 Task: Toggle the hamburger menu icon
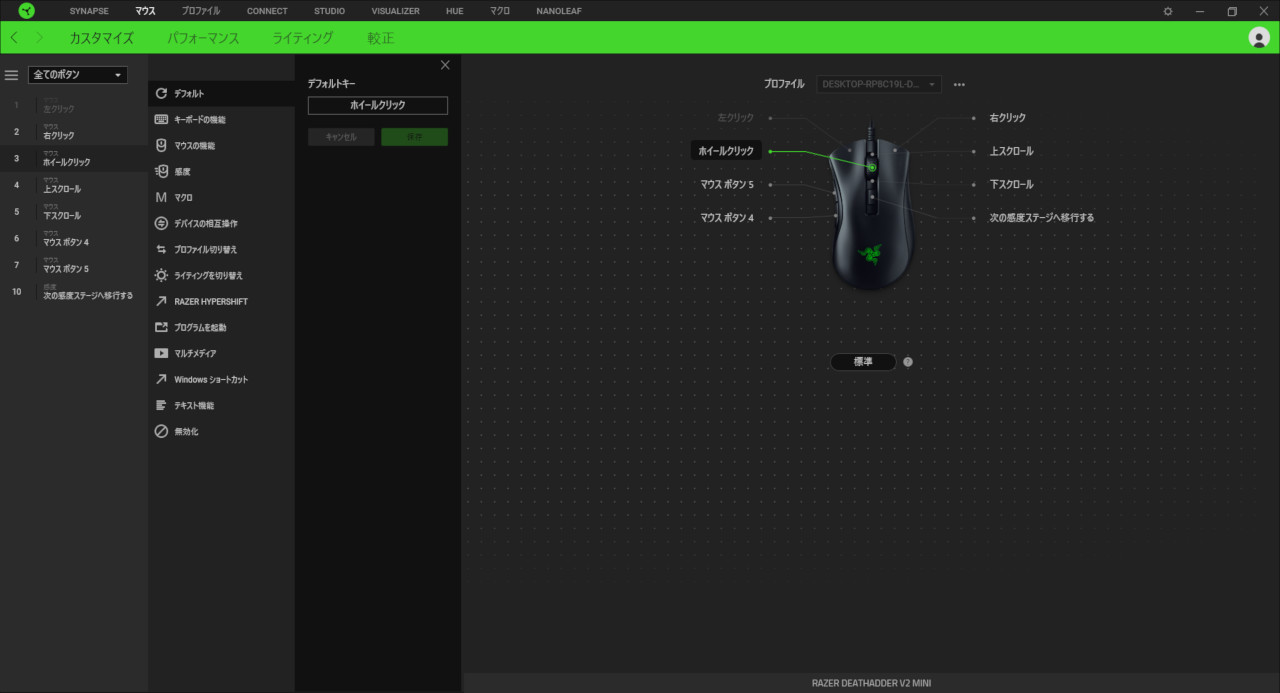12,75
